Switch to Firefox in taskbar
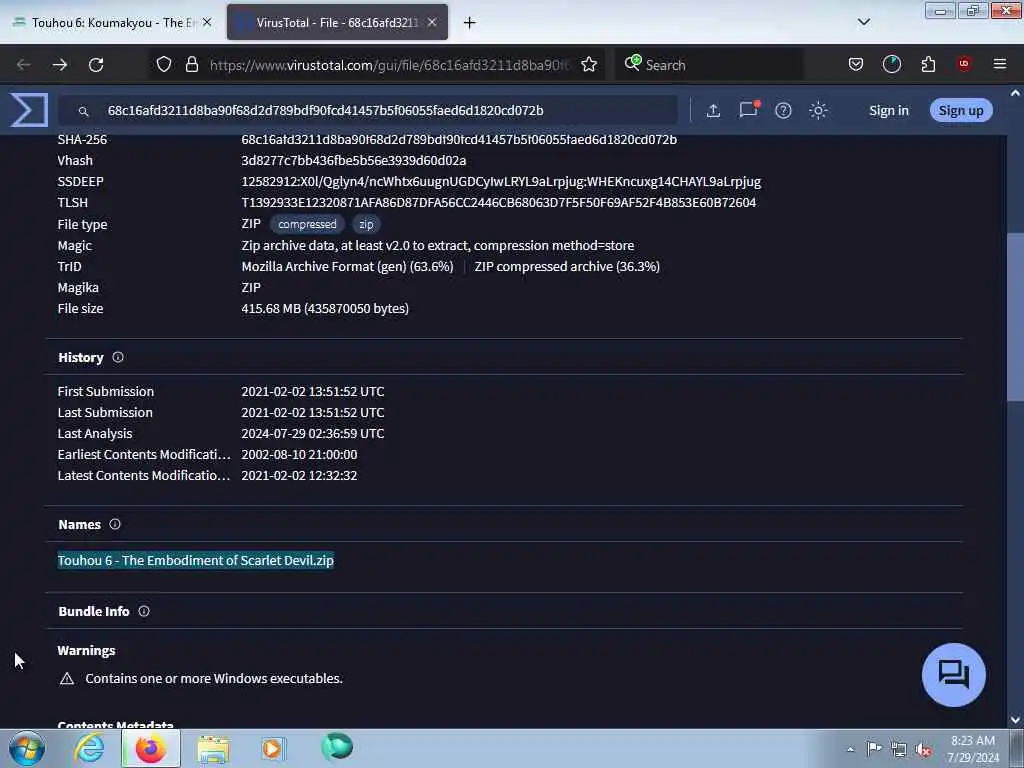The width and height of the screenshot is (1024, 768). point(151,748)
